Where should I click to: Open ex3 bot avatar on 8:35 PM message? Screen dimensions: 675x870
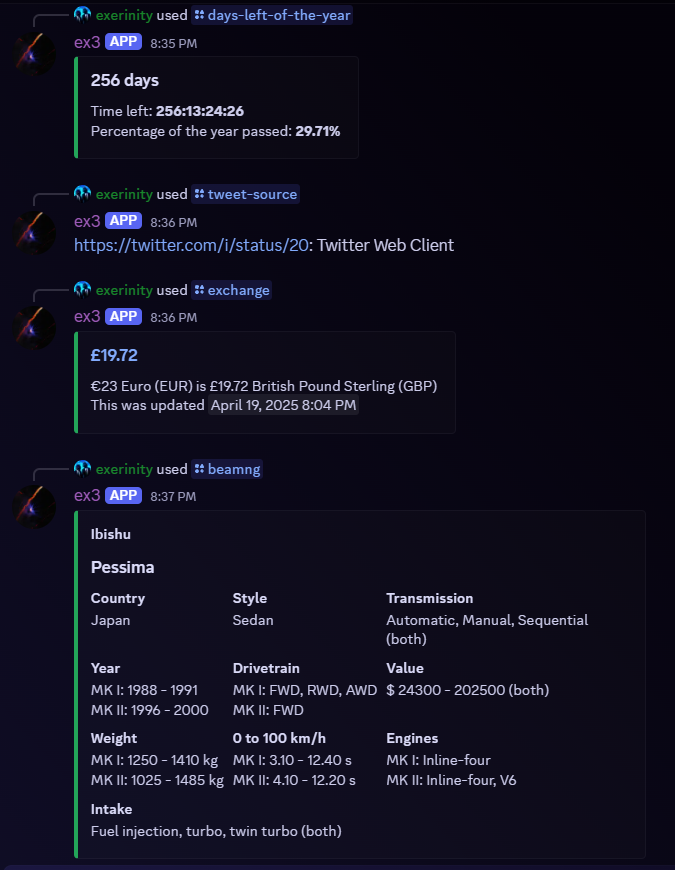pos(34,54)
